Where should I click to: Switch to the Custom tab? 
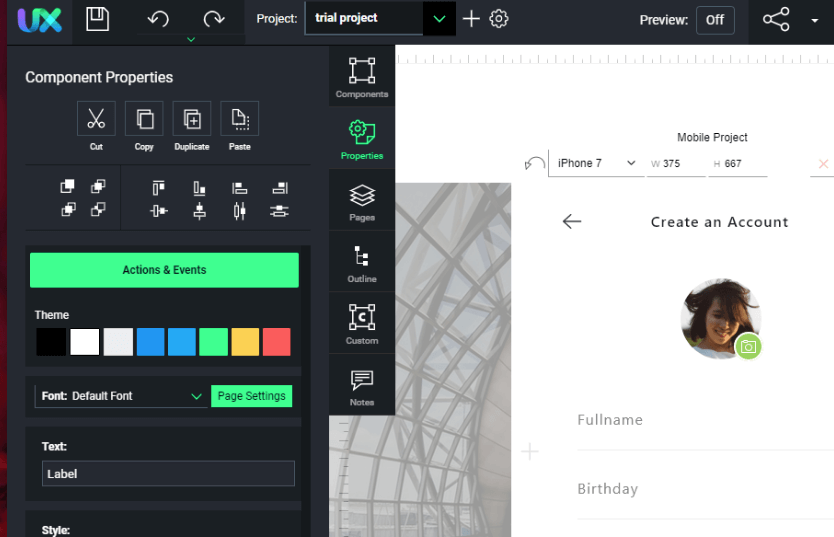coord(362,324)
